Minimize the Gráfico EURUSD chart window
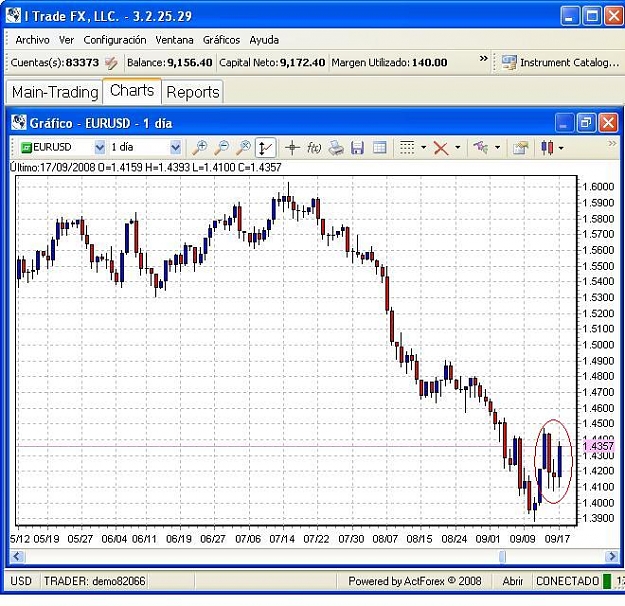Screen dimensions: 625x606 [564, 123]
